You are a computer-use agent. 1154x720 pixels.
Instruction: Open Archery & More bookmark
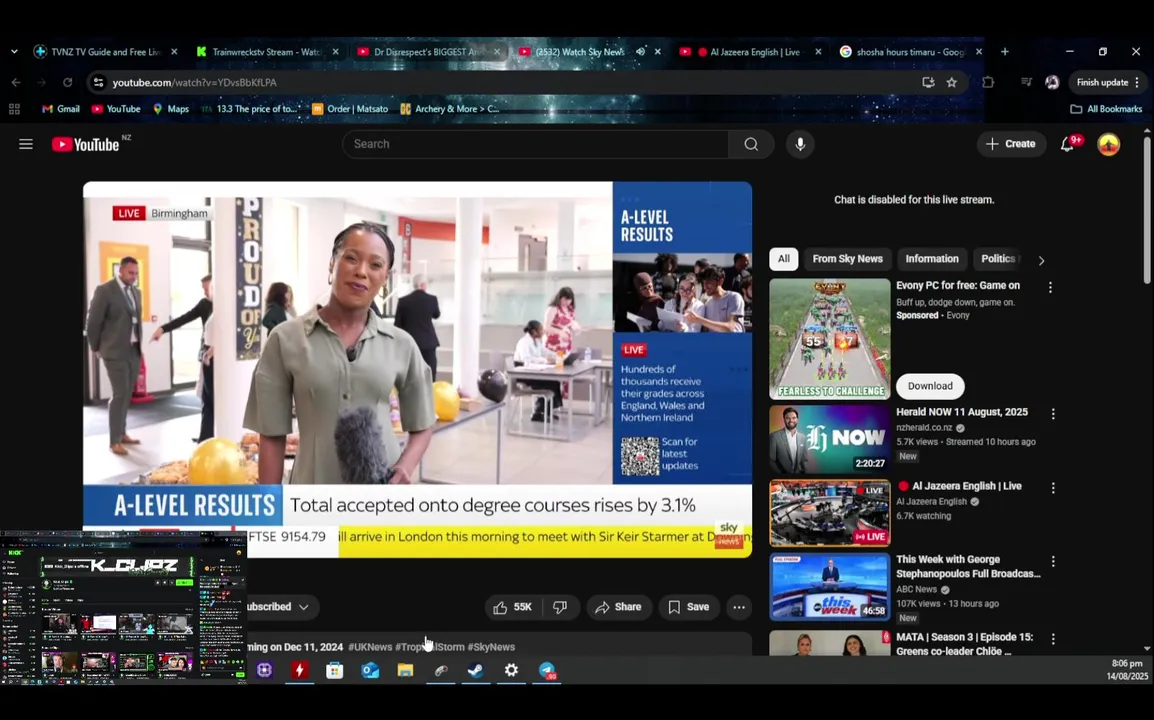tap(450, 109)
